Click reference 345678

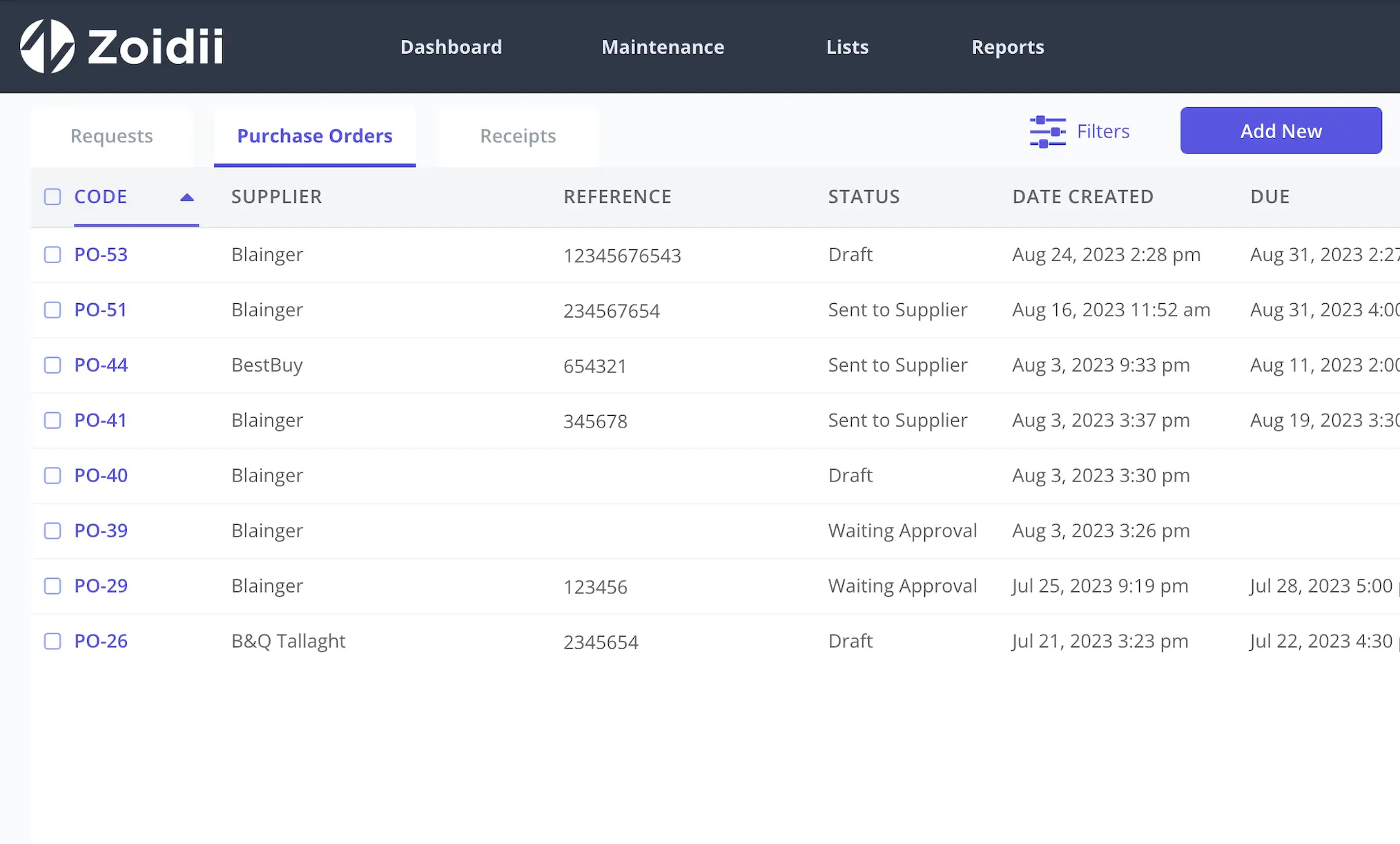595,421
